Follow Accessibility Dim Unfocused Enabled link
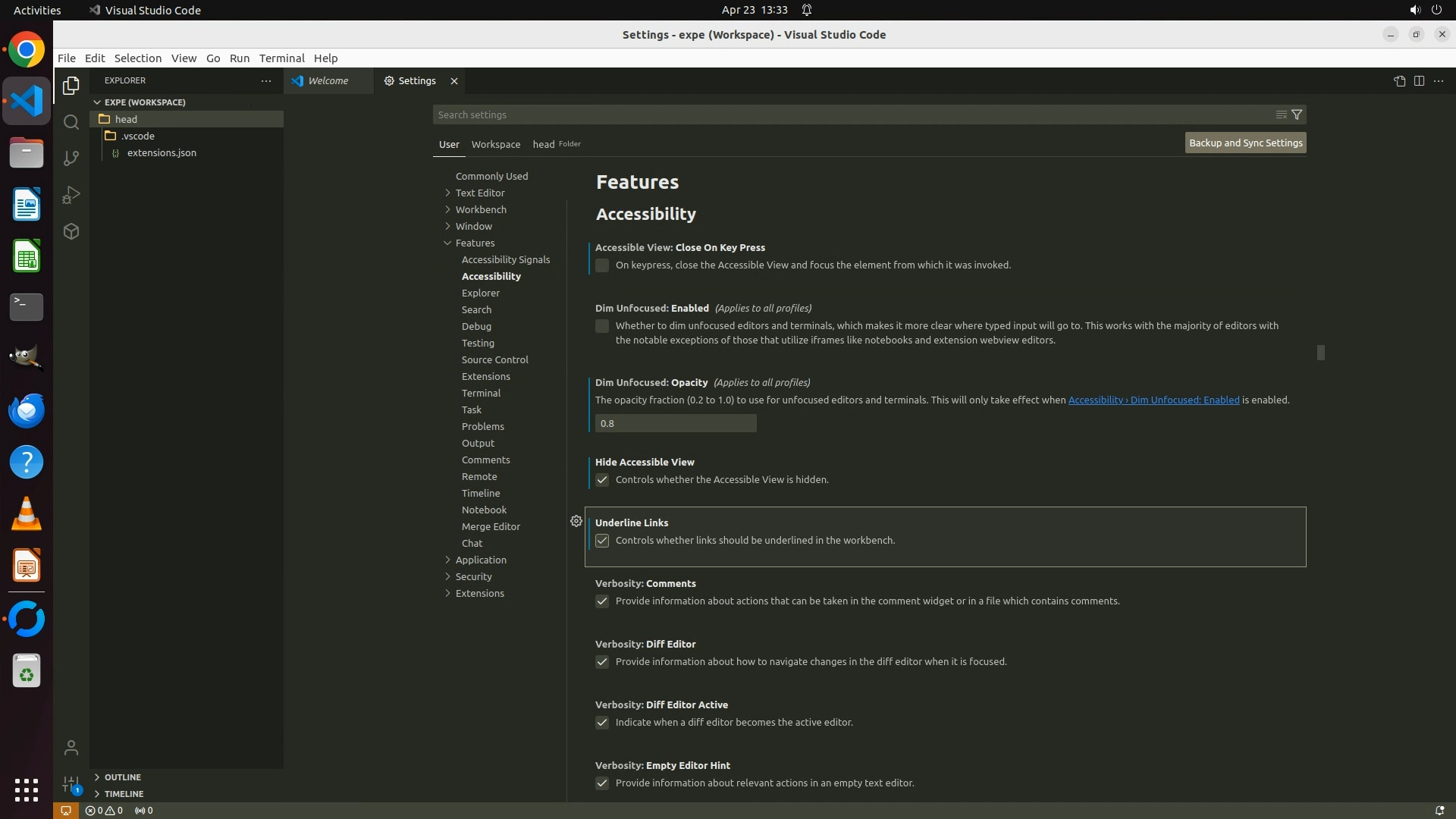1456x819 pixels. click(1153, 400)
